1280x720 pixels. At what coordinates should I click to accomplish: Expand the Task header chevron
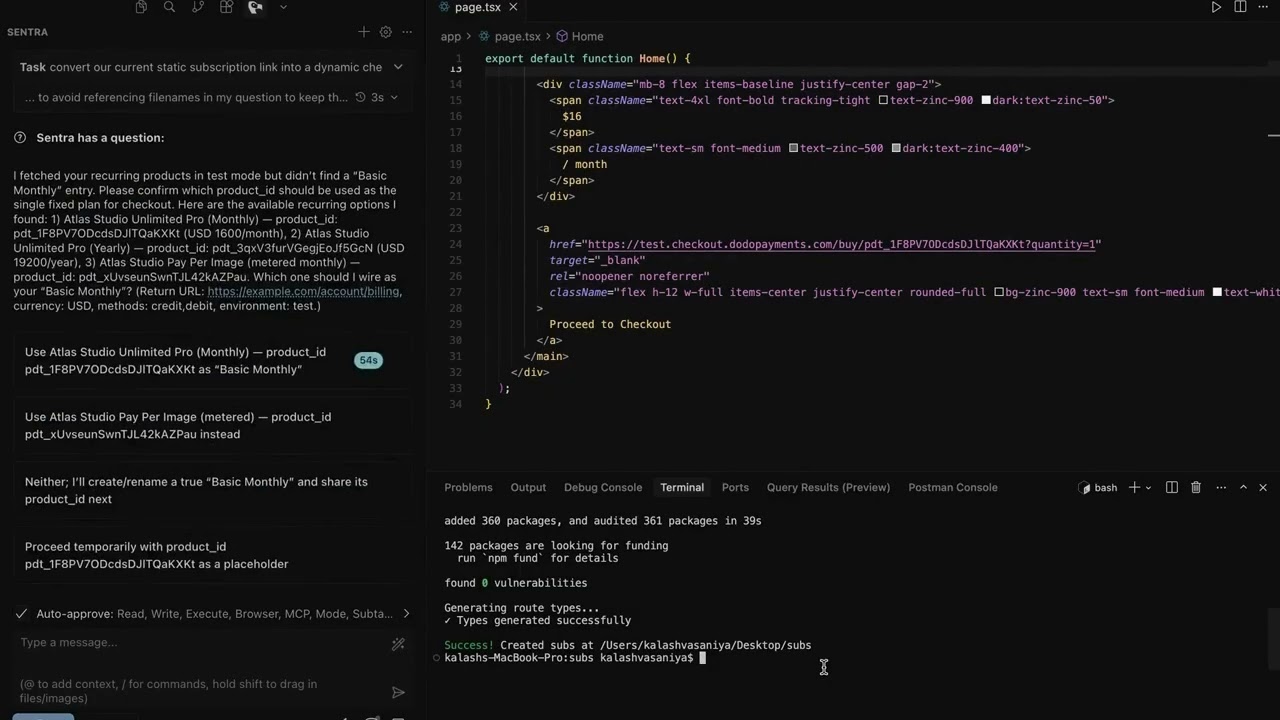[x=398, y=67]
